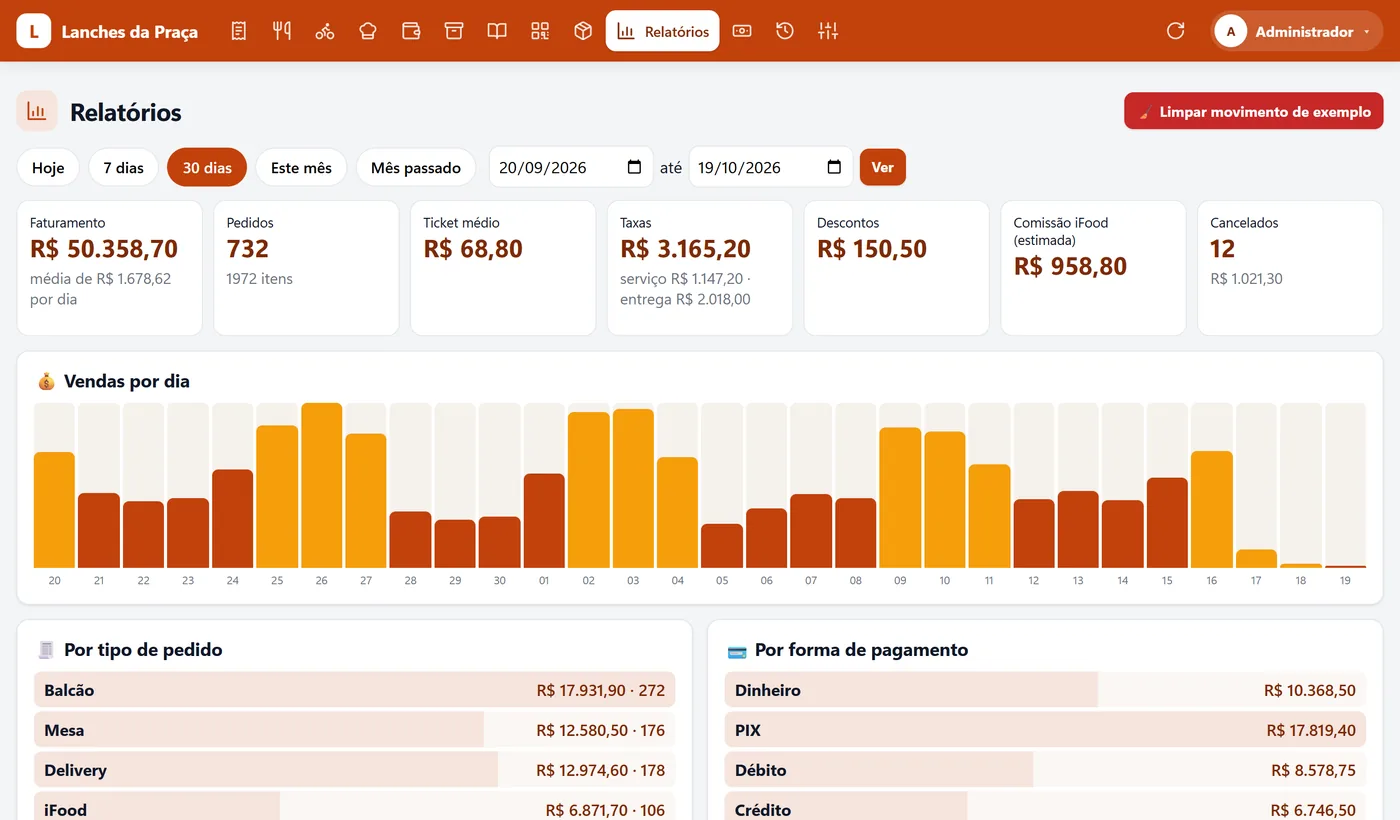Viewport: 1400px width, 820px height.
Task: Open the receipt orders icon in navbar
Action: point(238,31)
